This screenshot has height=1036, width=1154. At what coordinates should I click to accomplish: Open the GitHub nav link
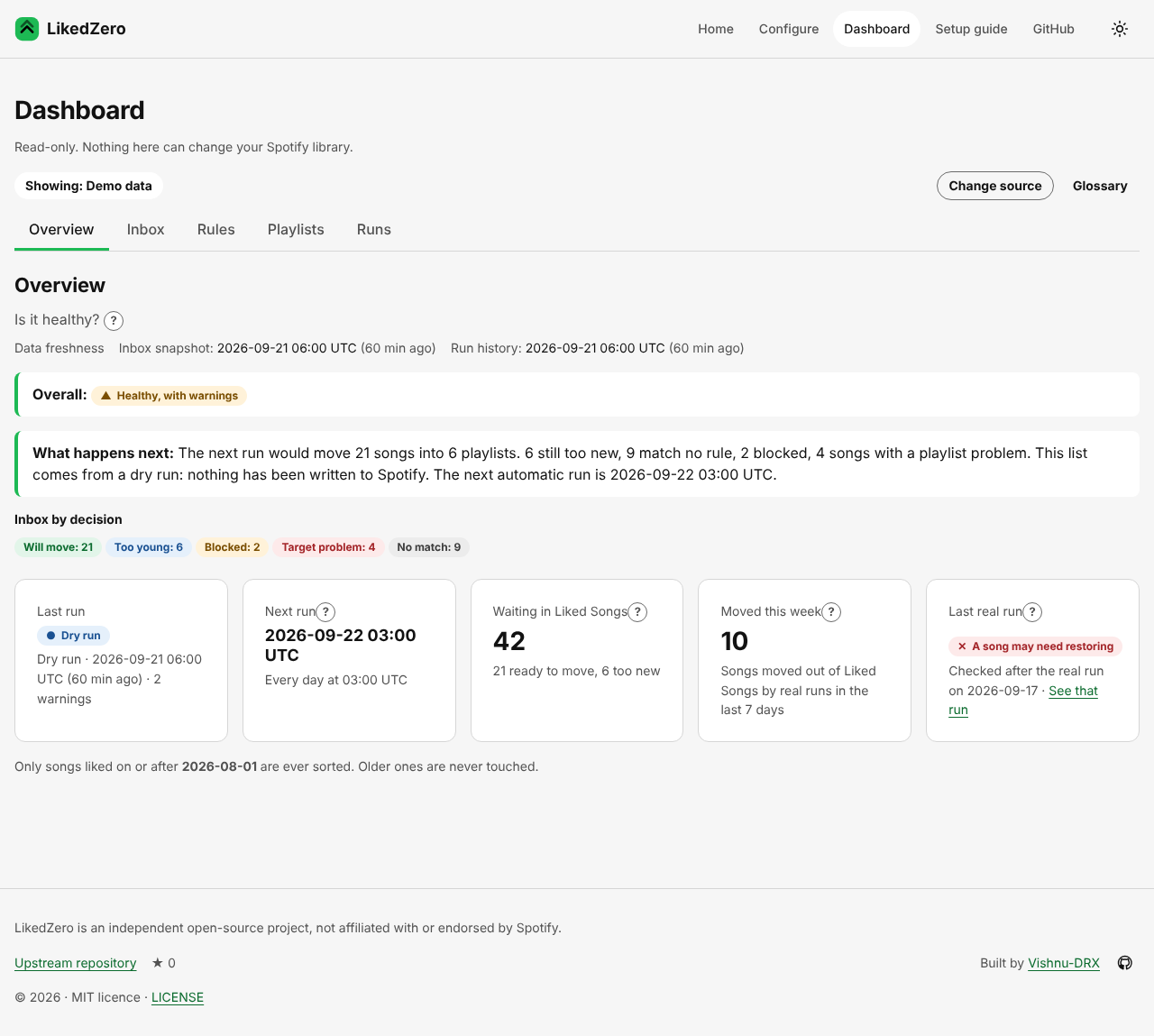point(1054,29)
